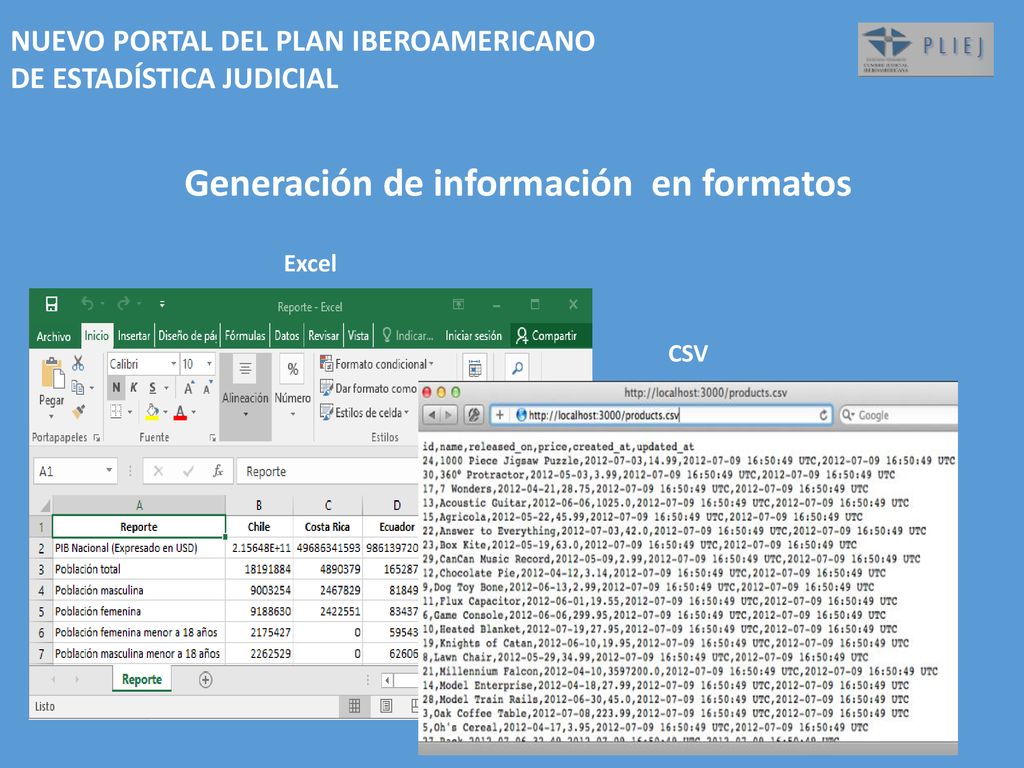Viewport: 1024px width, 768px height.
Task: Switch to the Vista tab
Action: point(358,336)
